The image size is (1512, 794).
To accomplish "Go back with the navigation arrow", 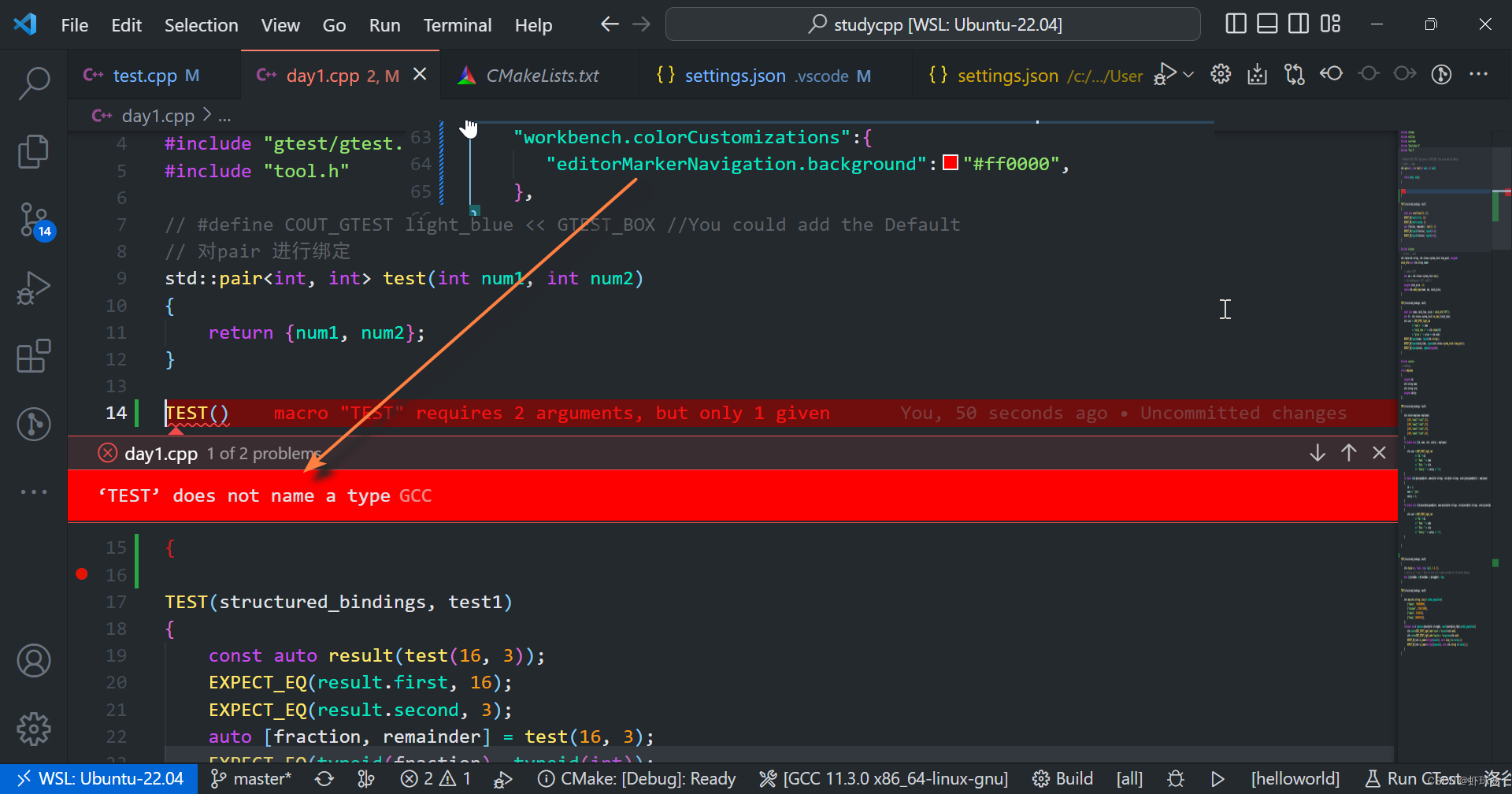I will tap(610, 24).
